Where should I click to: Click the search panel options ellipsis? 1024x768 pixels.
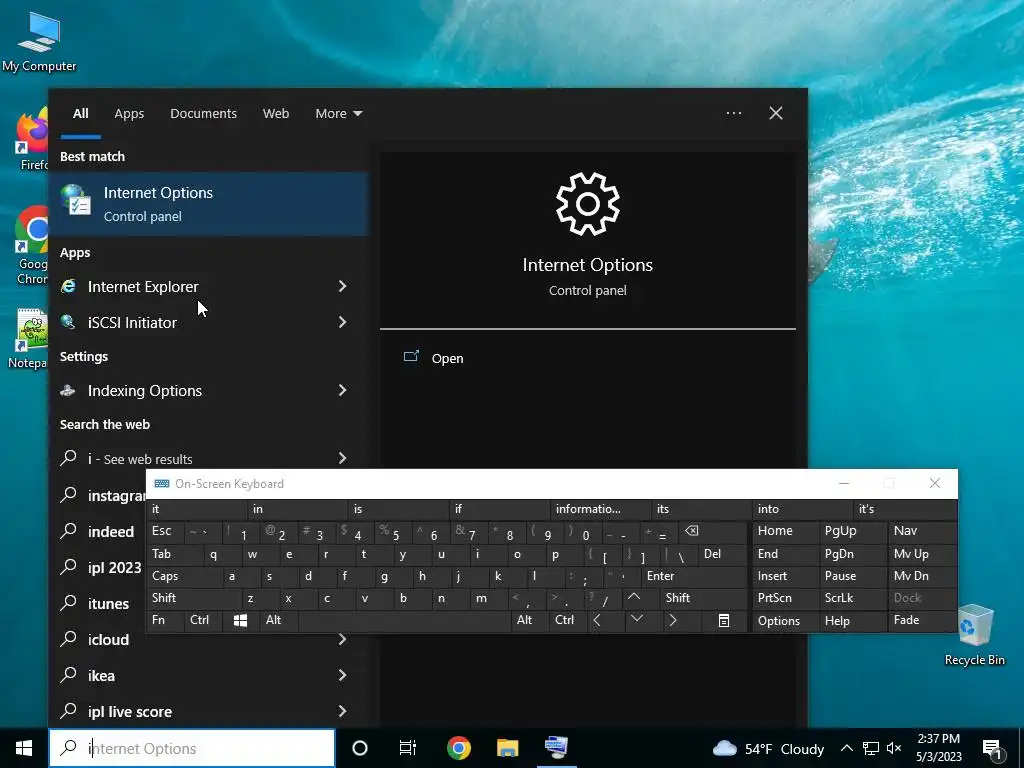734,113
